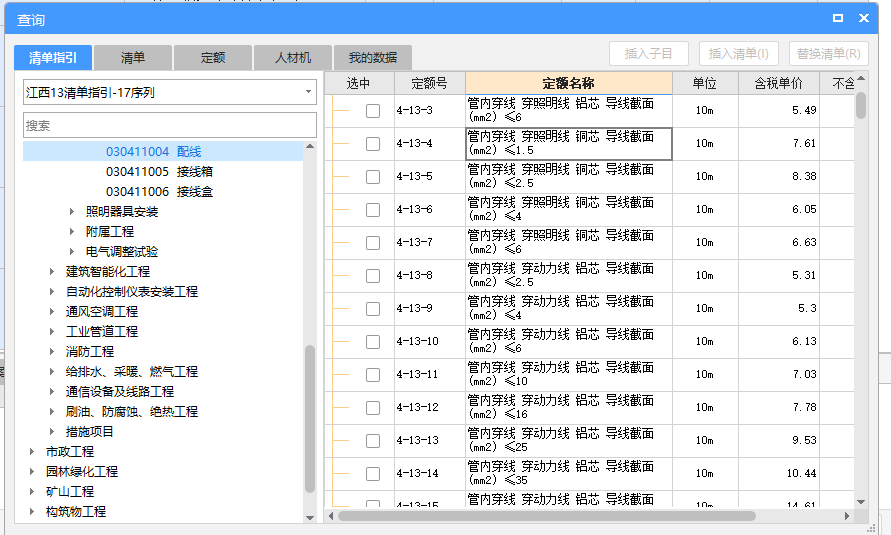This screenshot has height=535, width=891.
Task: Click the name cell of quota 4-13-4
Action: [569, 144]
